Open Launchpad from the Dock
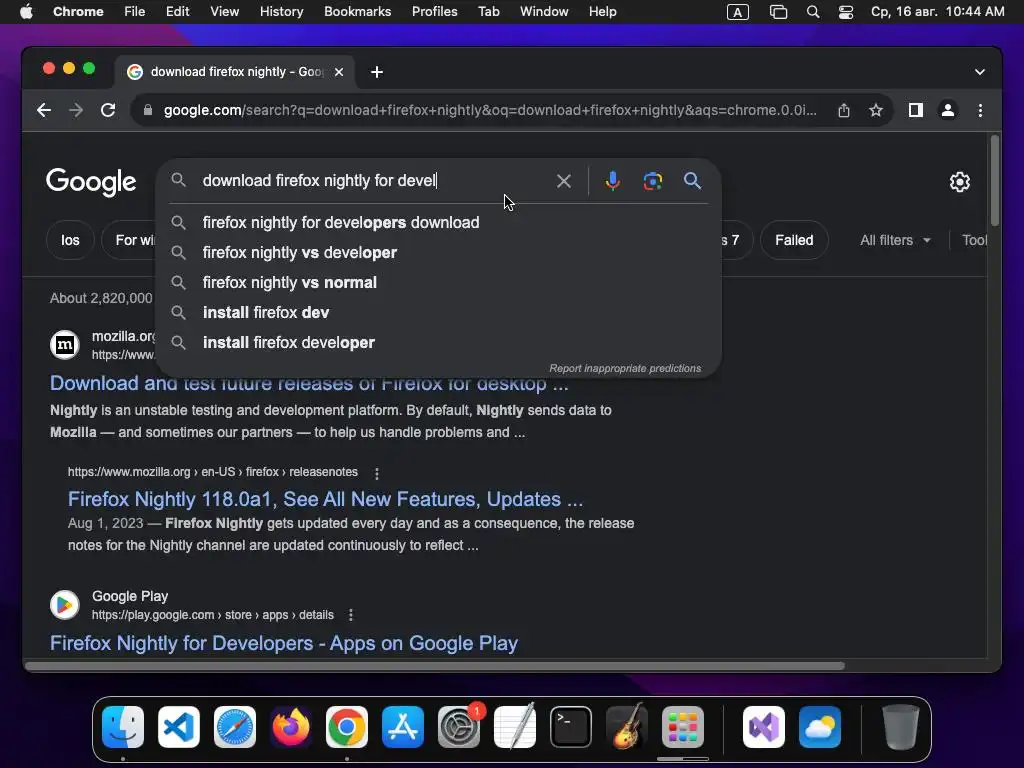This screenshot has height=768, width=1024. [683, 727]
